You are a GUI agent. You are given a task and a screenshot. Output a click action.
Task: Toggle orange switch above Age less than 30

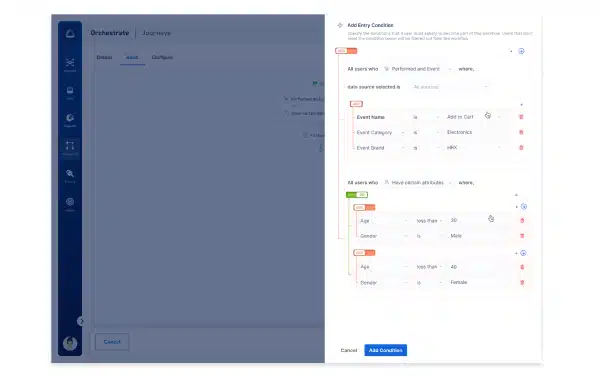(364, 207)
